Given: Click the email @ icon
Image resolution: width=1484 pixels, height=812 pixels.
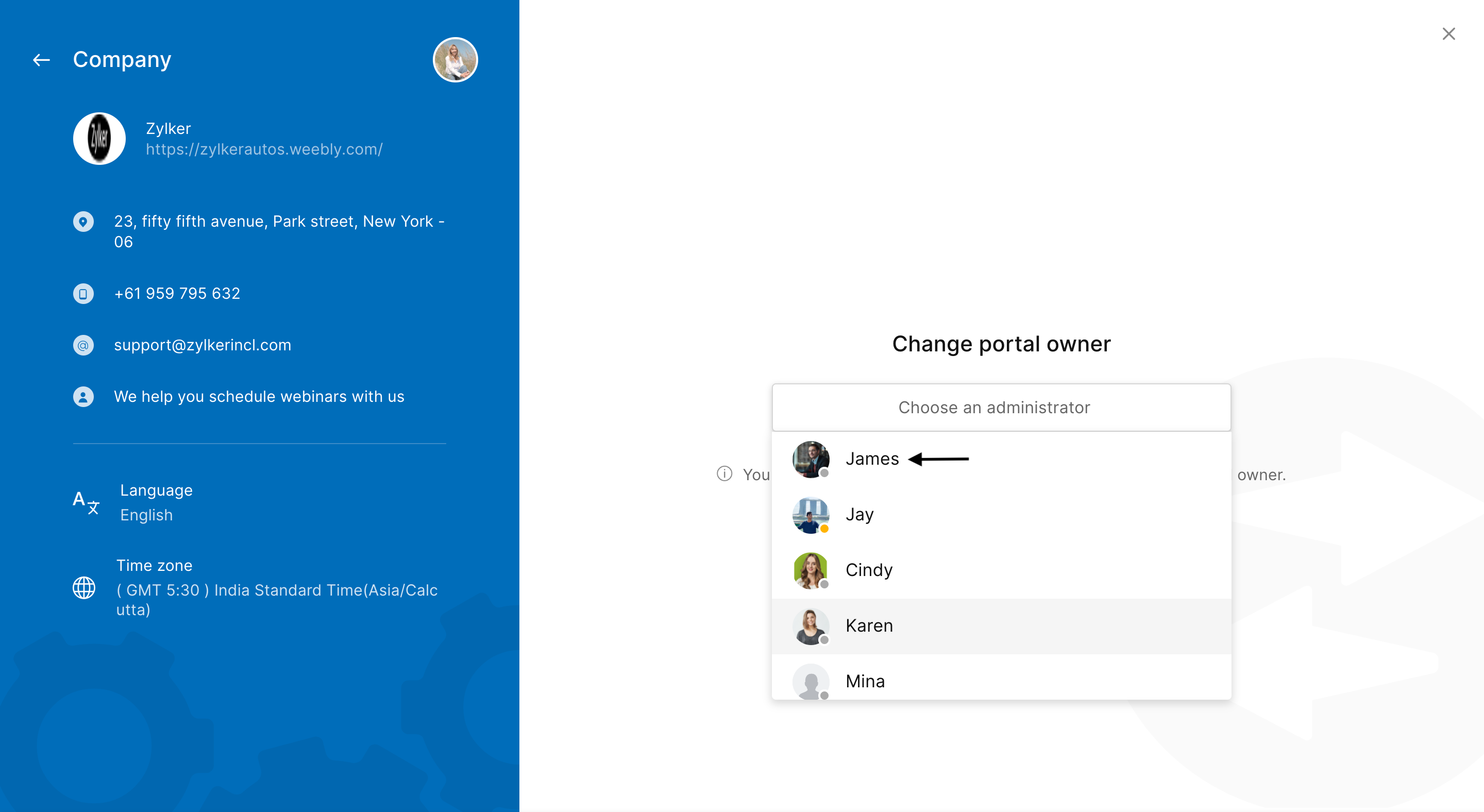Looking at the screenshot, I should 83,346.
